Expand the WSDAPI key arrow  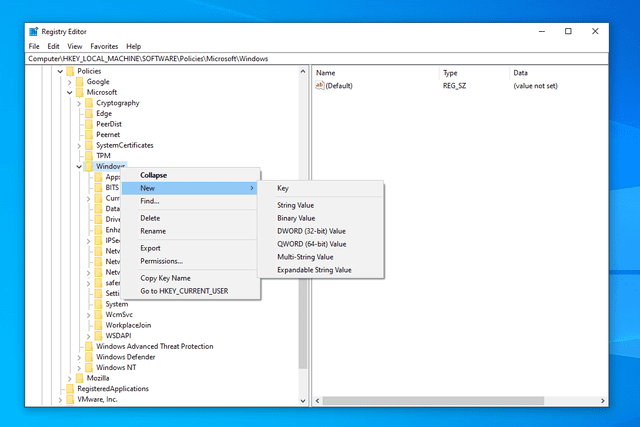tap(89, 336)
